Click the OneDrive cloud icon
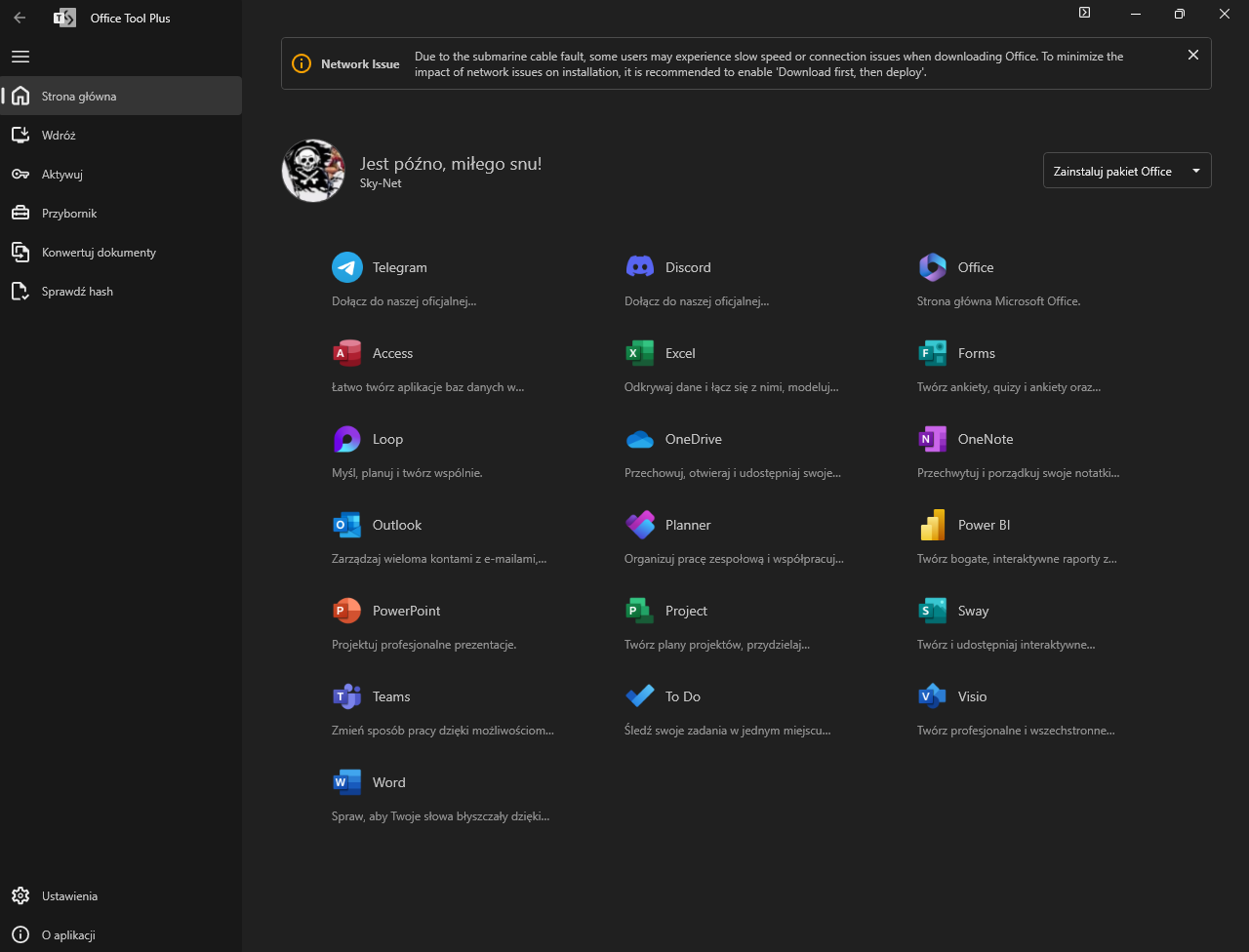The image size is (1249, 952). tap(640, 439)
